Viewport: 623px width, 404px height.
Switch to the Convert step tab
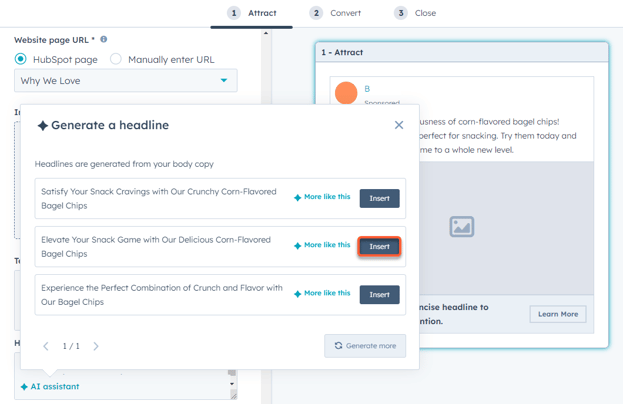(335, 13)
